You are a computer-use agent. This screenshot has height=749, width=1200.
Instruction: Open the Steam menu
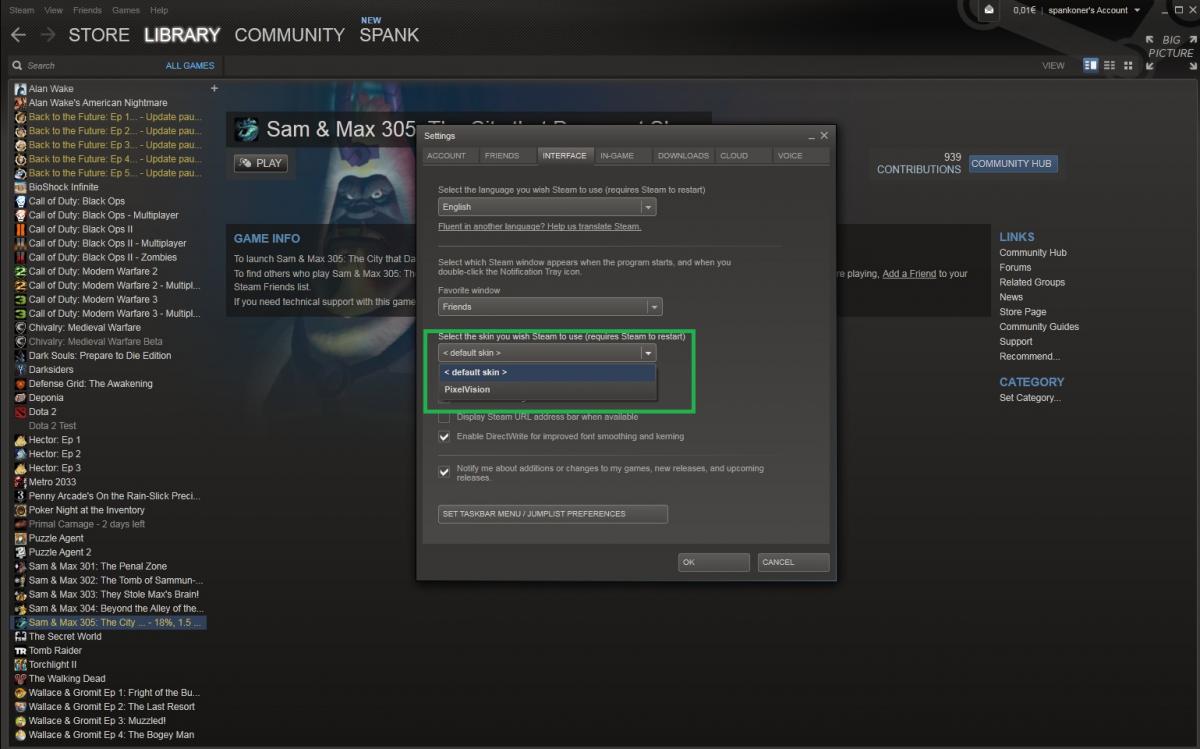coord(21,10)
